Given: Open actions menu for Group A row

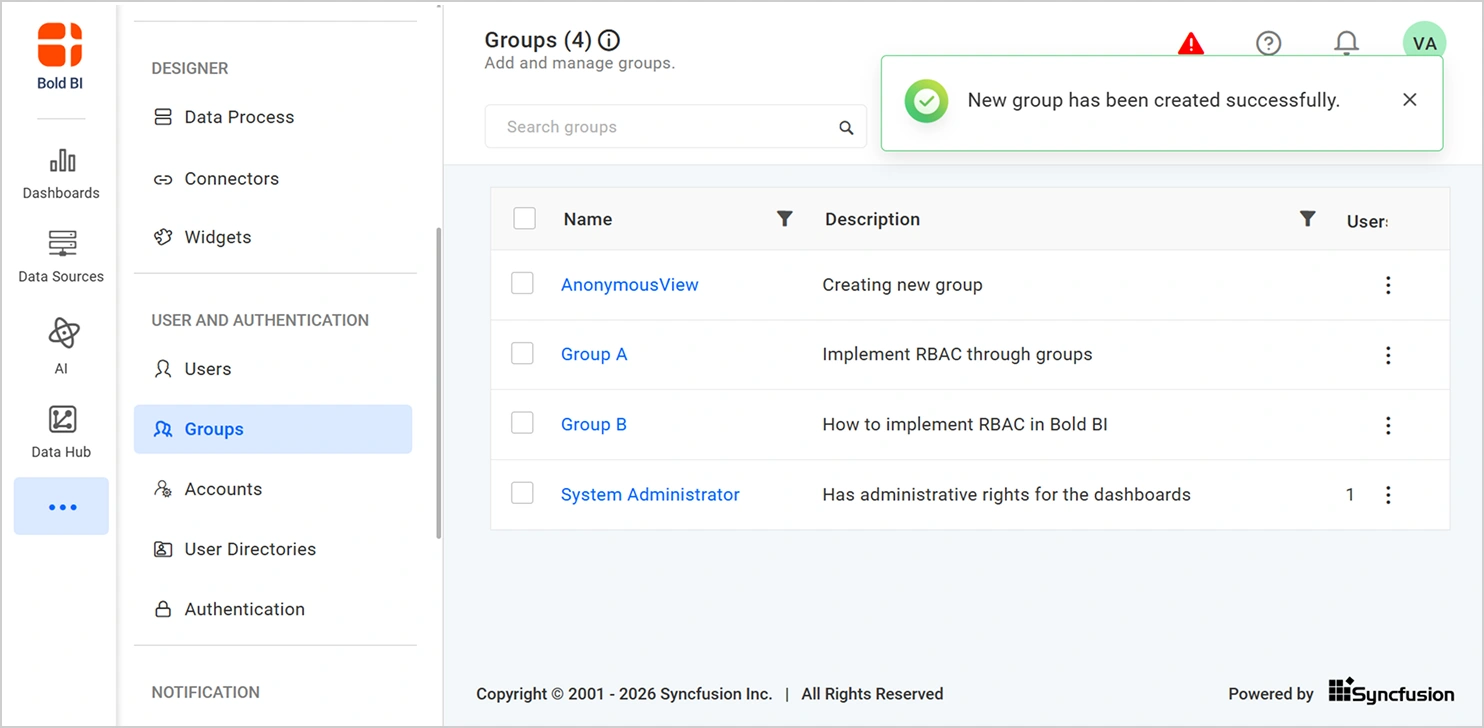Looking at the screenshot, I should click(1388, 355).
